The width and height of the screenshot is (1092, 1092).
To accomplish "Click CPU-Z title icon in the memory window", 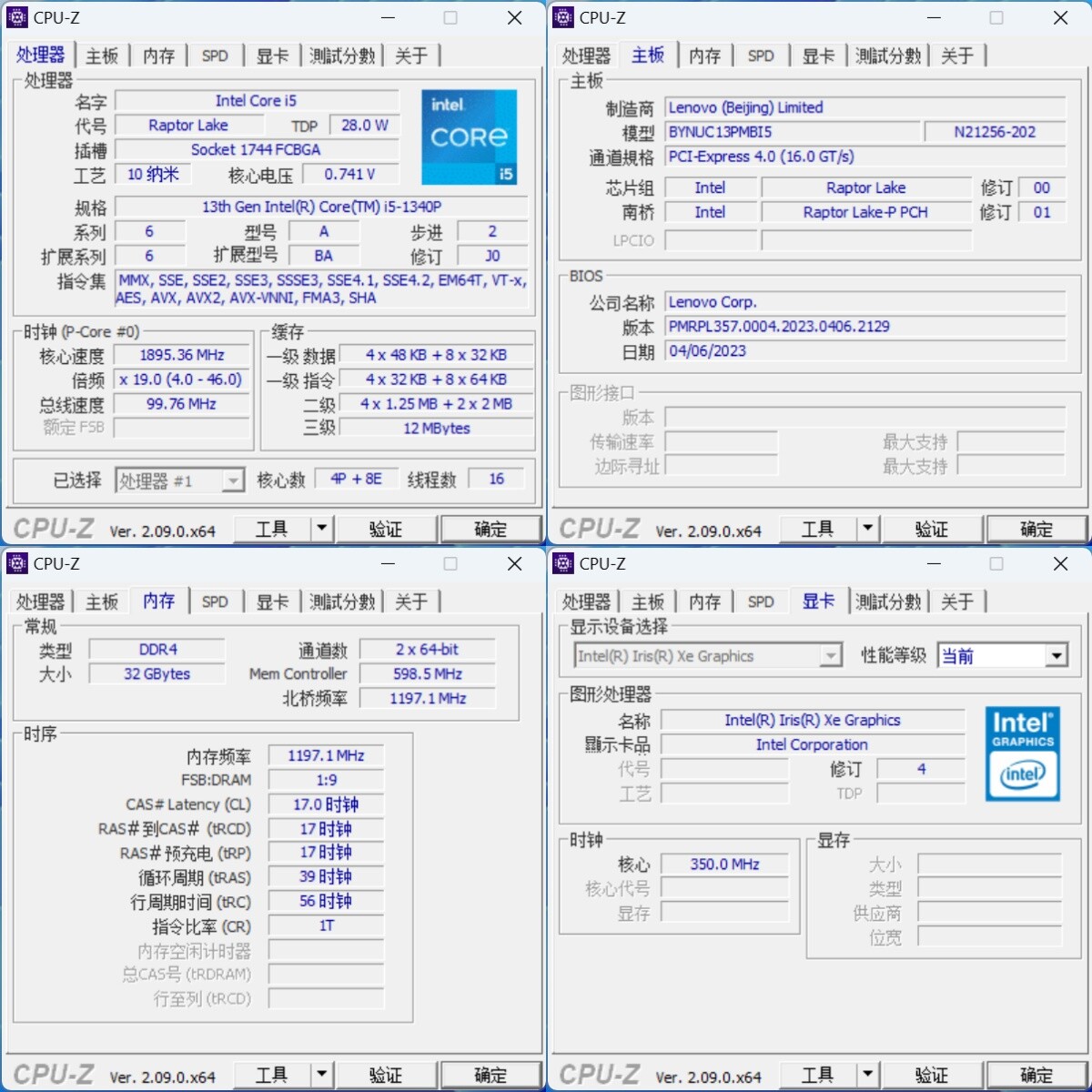I will coord(17,563).
